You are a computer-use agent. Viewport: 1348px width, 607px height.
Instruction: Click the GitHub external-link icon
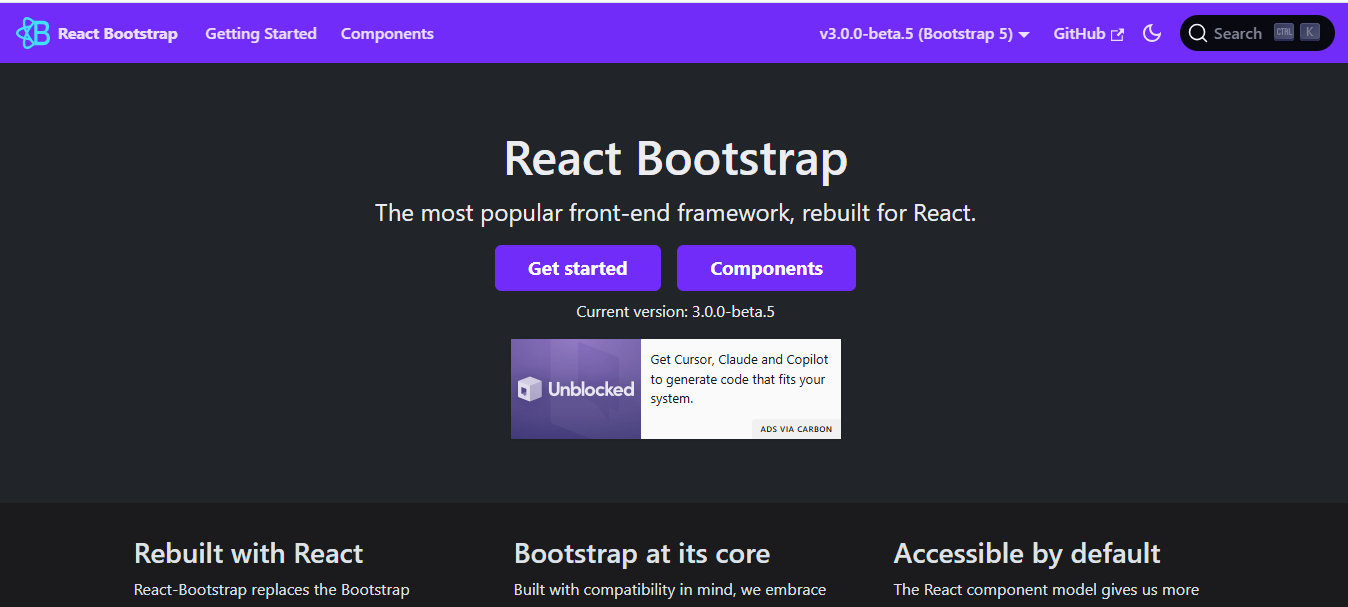[x=1116, y=32]
